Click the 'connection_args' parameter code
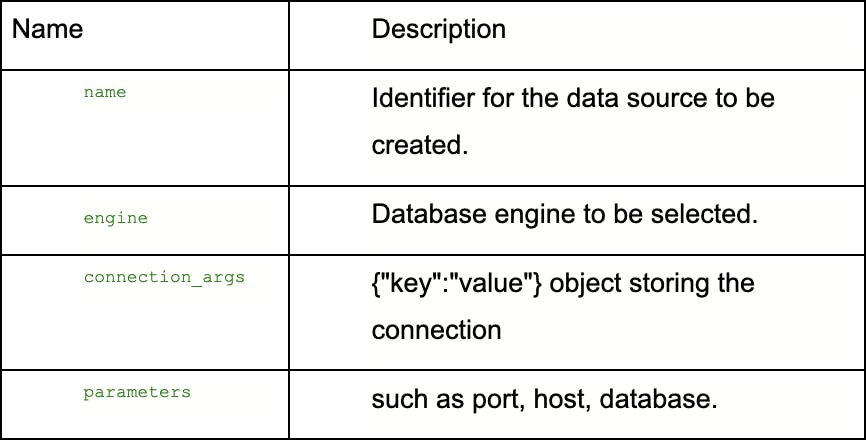This screenshot has width=866, height=440. [164, 277]
